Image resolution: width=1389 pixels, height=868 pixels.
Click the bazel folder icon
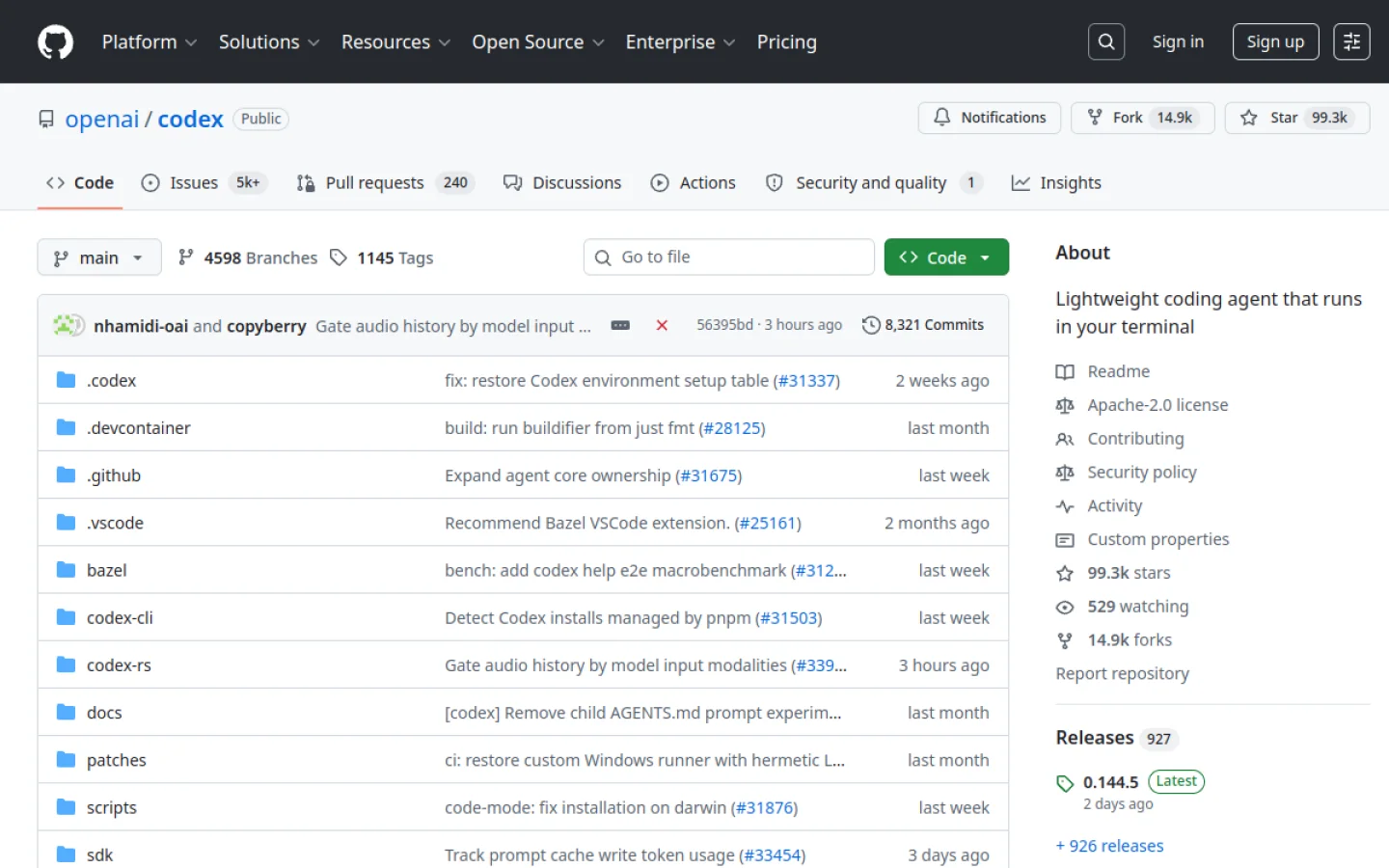pyautogui.click(x=66, y=570)
